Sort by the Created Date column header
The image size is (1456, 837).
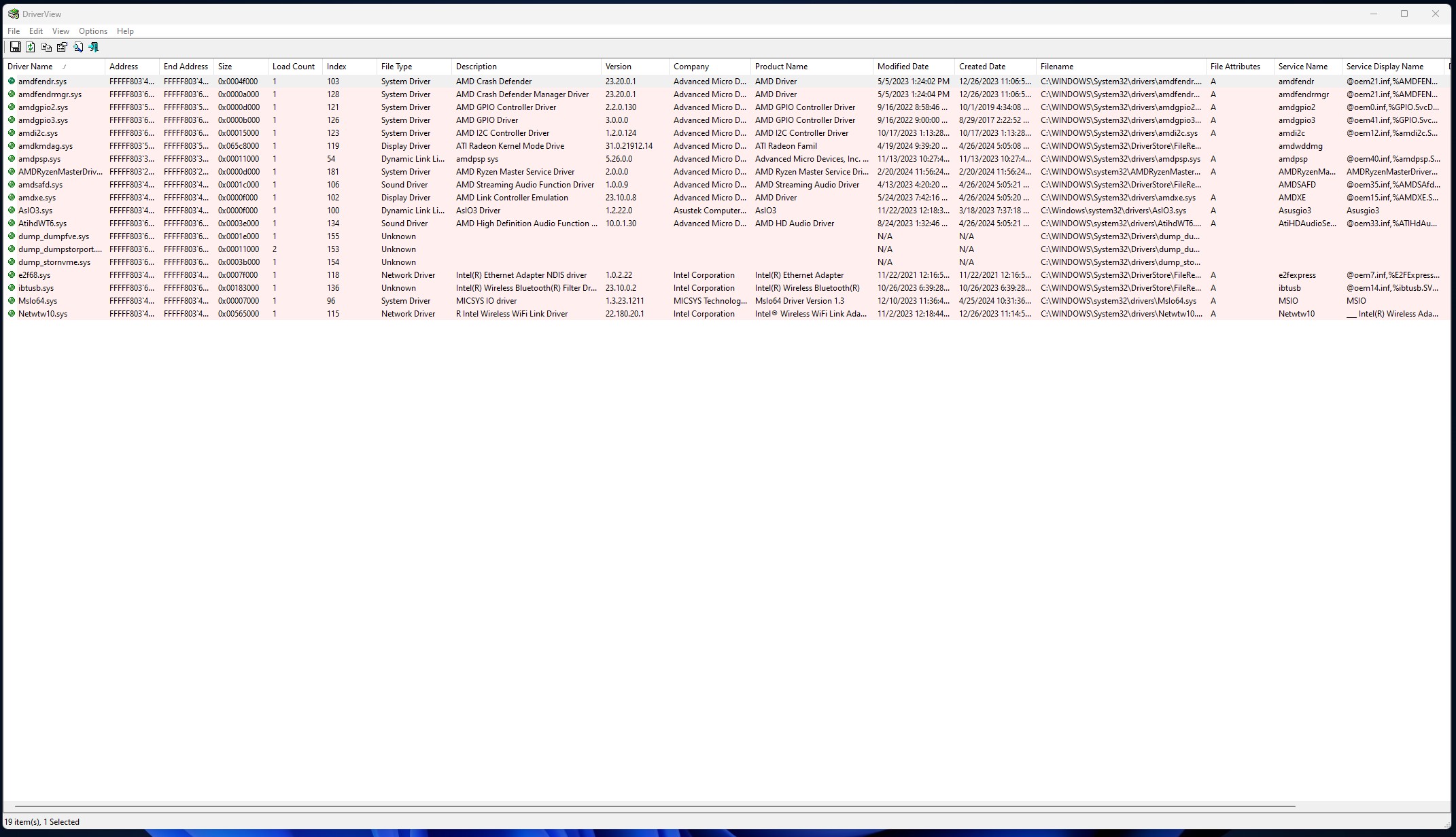pyautogui.click(x=995, y=67)
